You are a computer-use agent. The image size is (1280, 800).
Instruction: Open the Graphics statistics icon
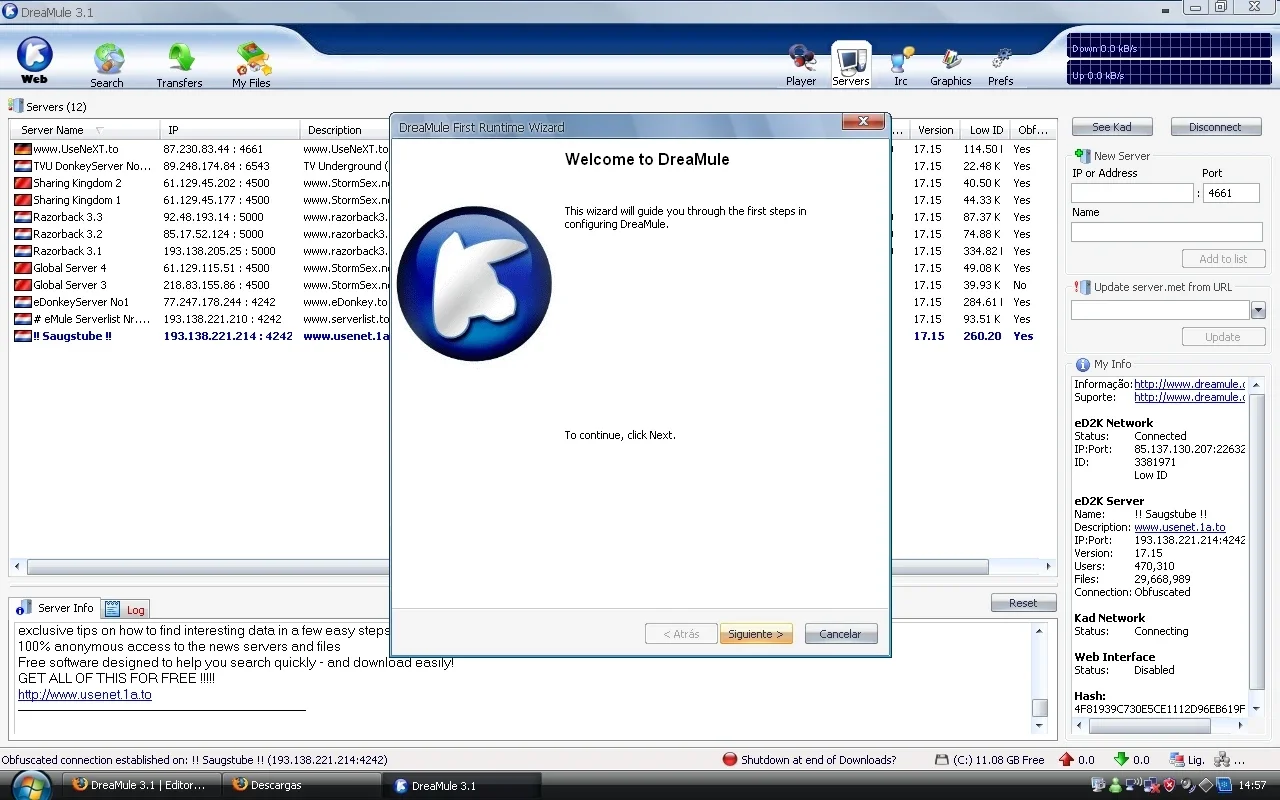tap(951, 66)
